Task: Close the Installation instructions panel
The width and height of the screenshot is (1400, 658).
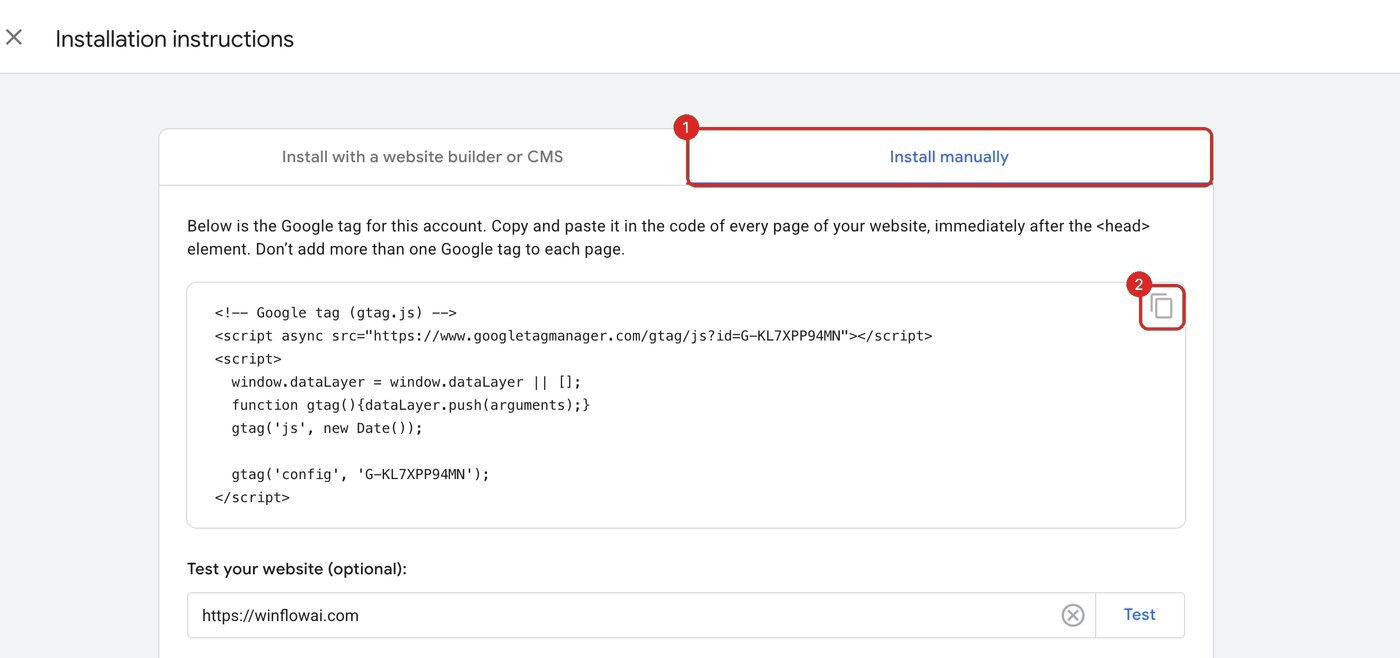Action: [14, 38]
